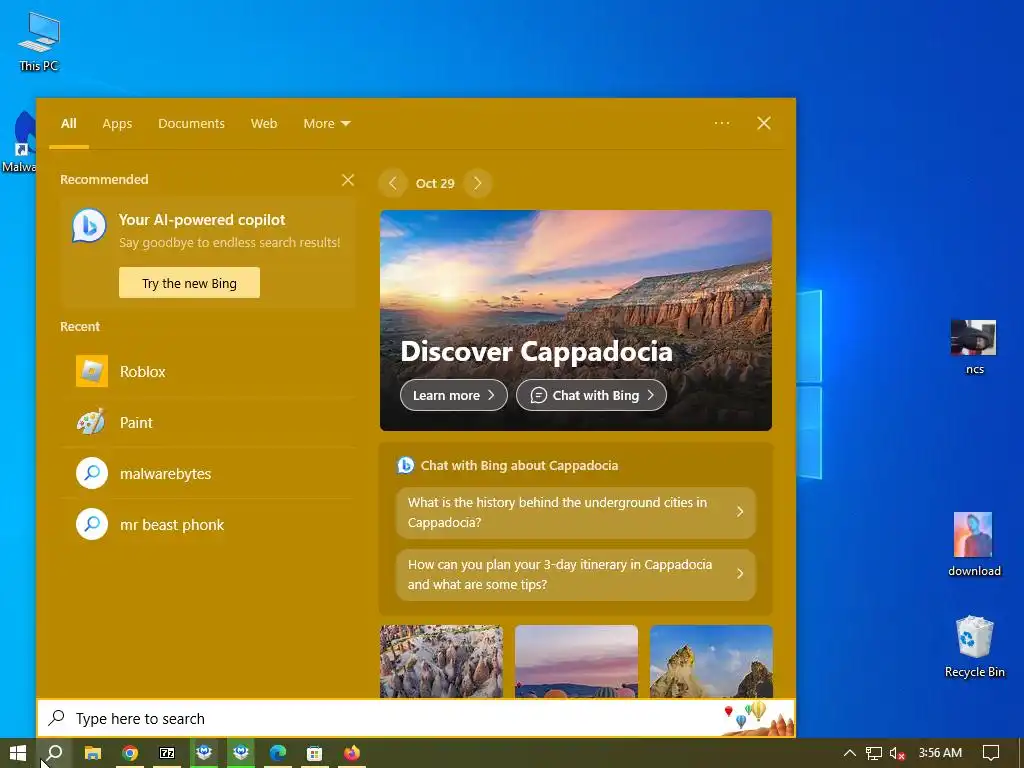The image size is (1024, 768).
Task: Close the search panel
Action: click(x=763, y=123)
